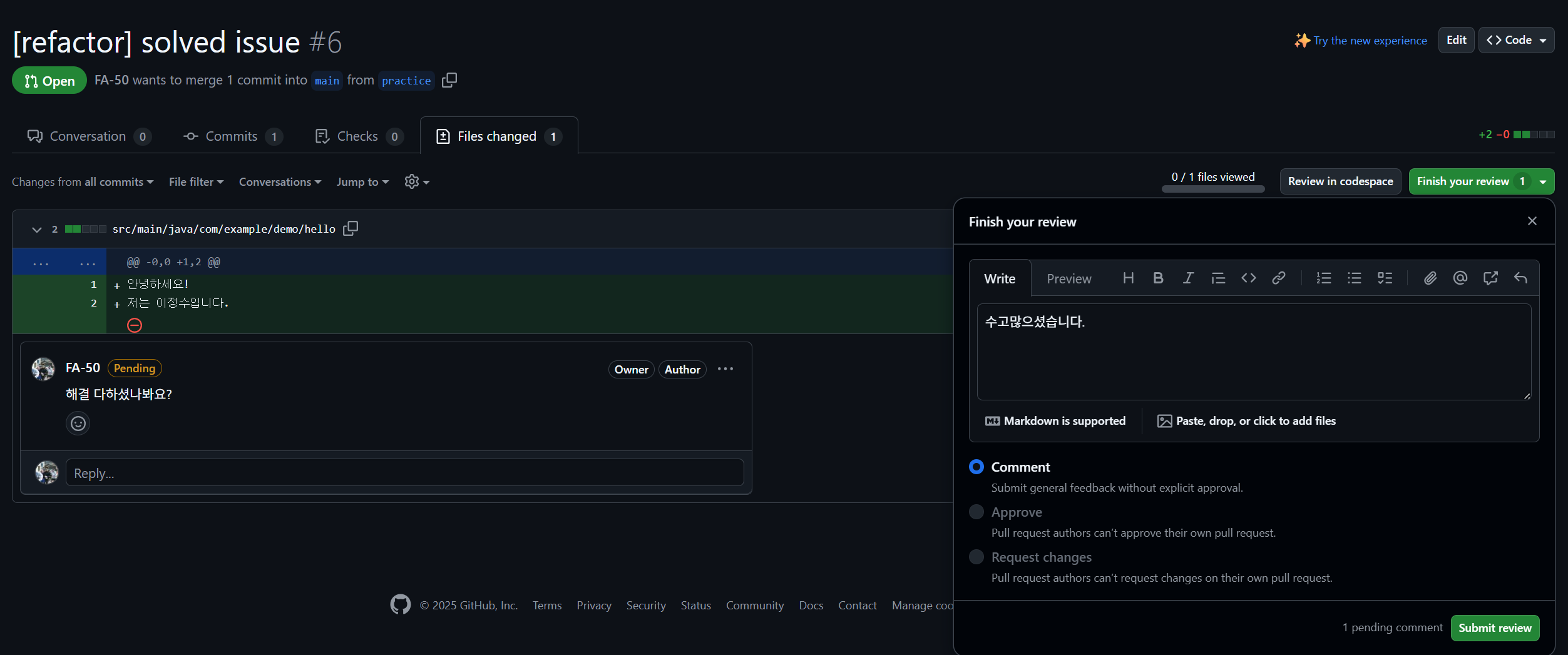Copy the hello file path

[x=351, y=228]
